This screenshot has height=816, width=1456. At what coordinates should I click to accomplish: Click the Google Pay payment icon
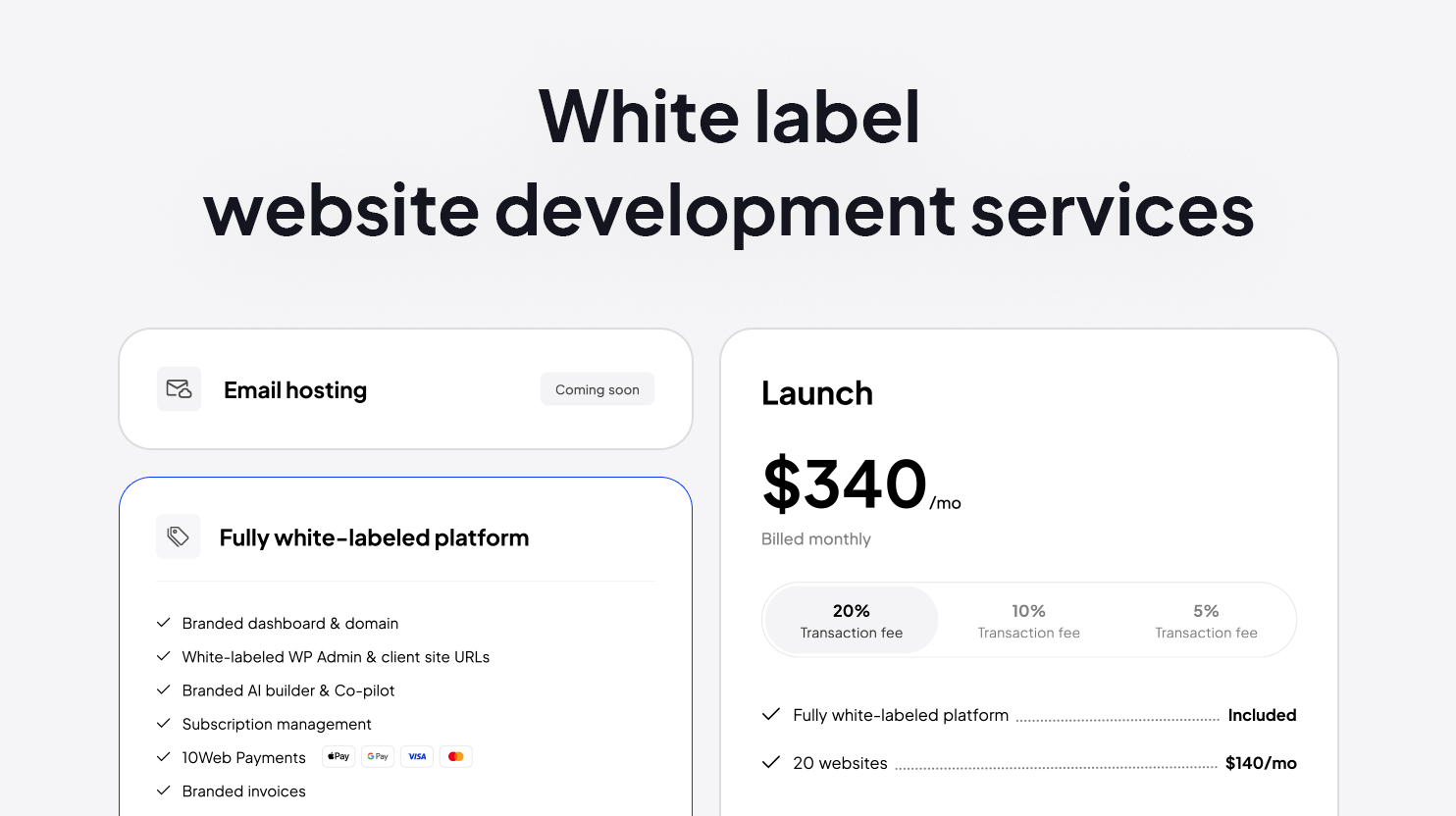378,756
